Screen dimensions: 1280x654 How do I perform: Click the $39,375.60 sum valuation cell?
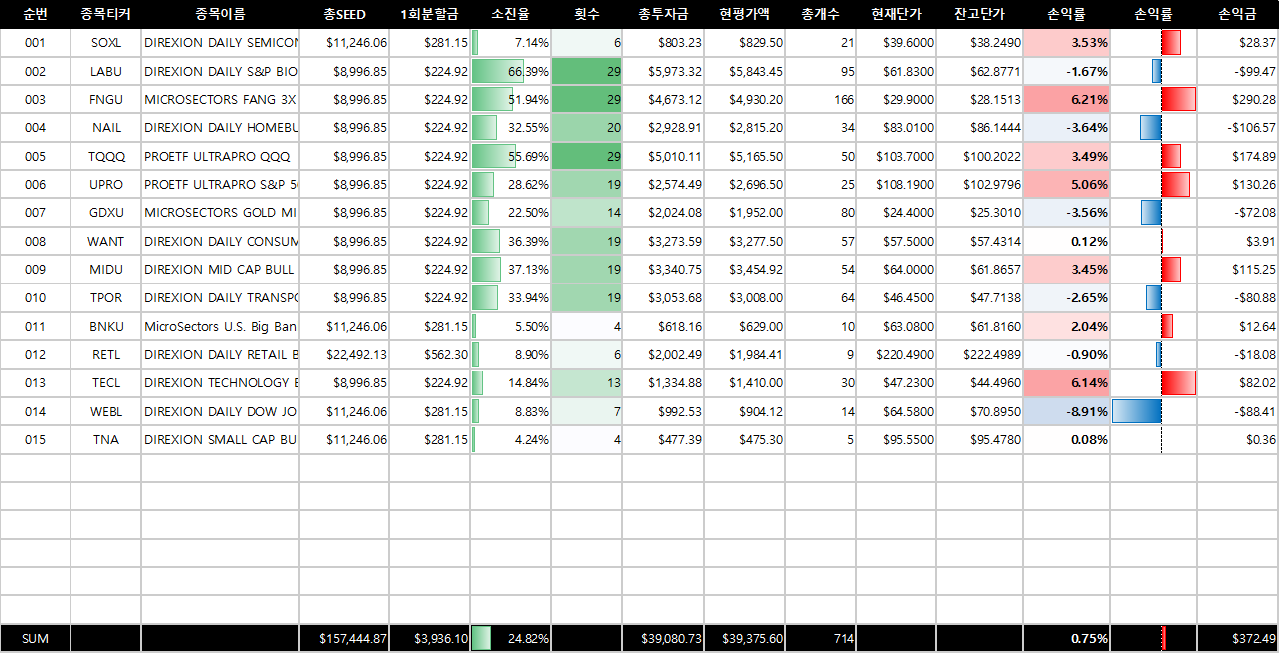(x=744, y=639)
